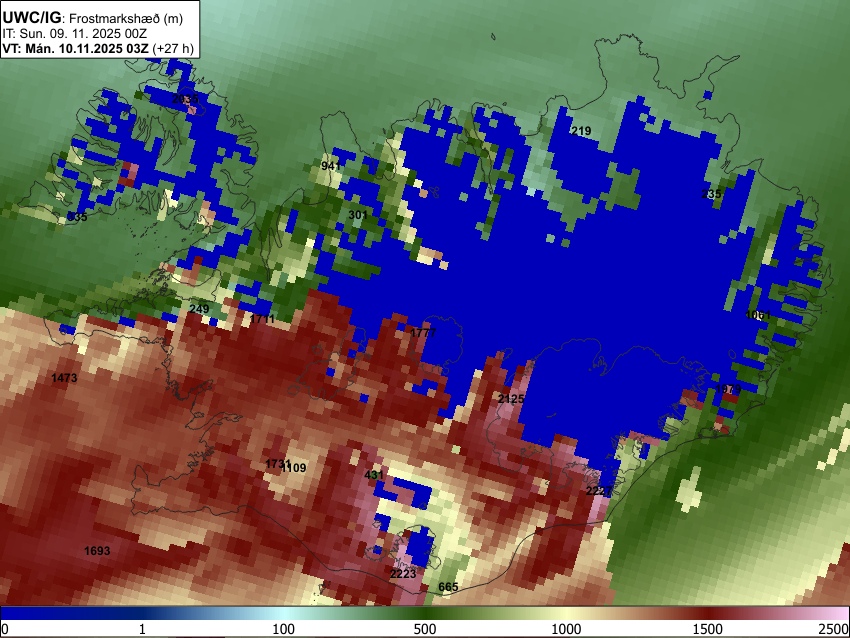Click map value label 2223

[x=403, y=574]
